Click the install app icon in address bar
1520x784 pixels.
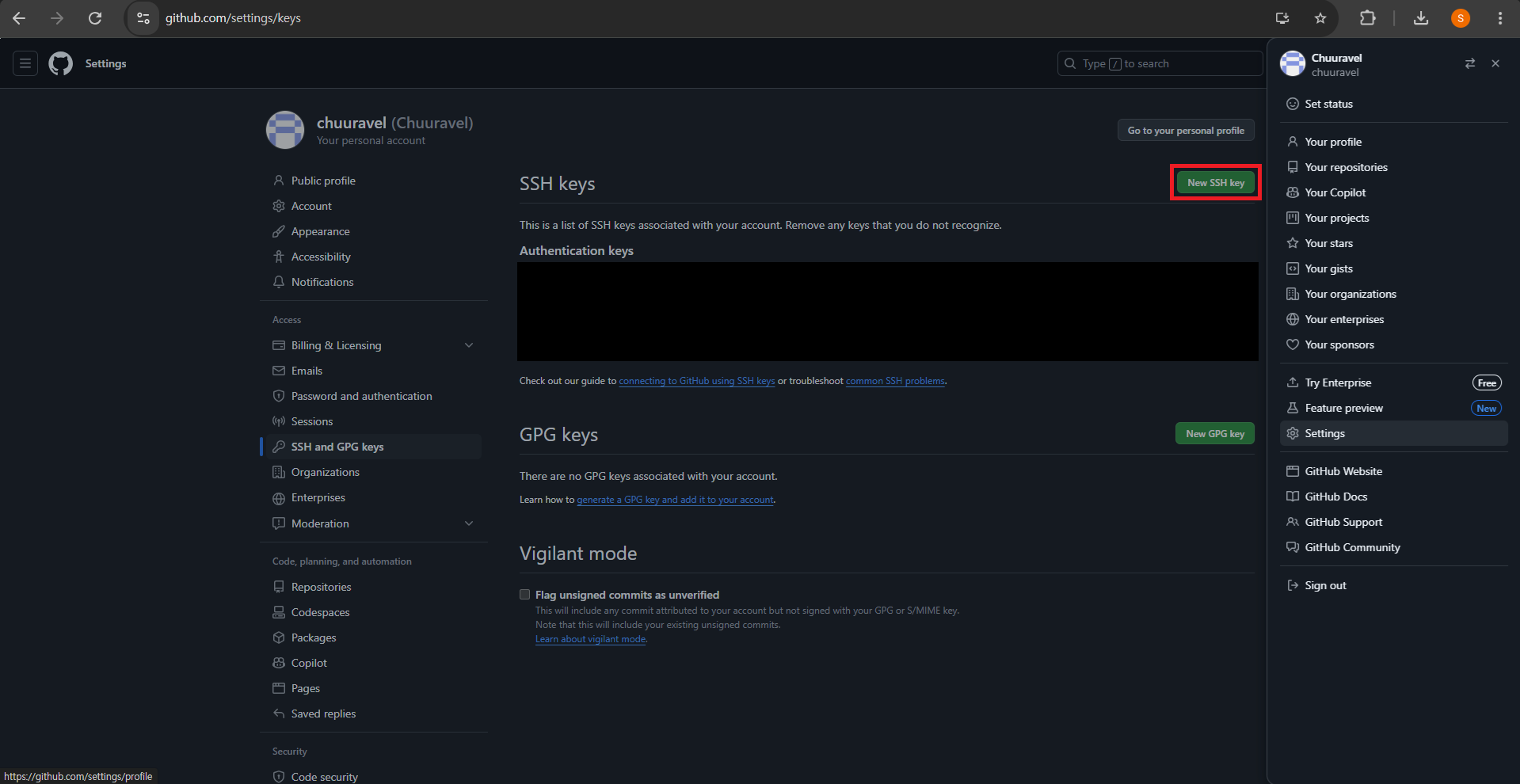[x=1282, y=18]
